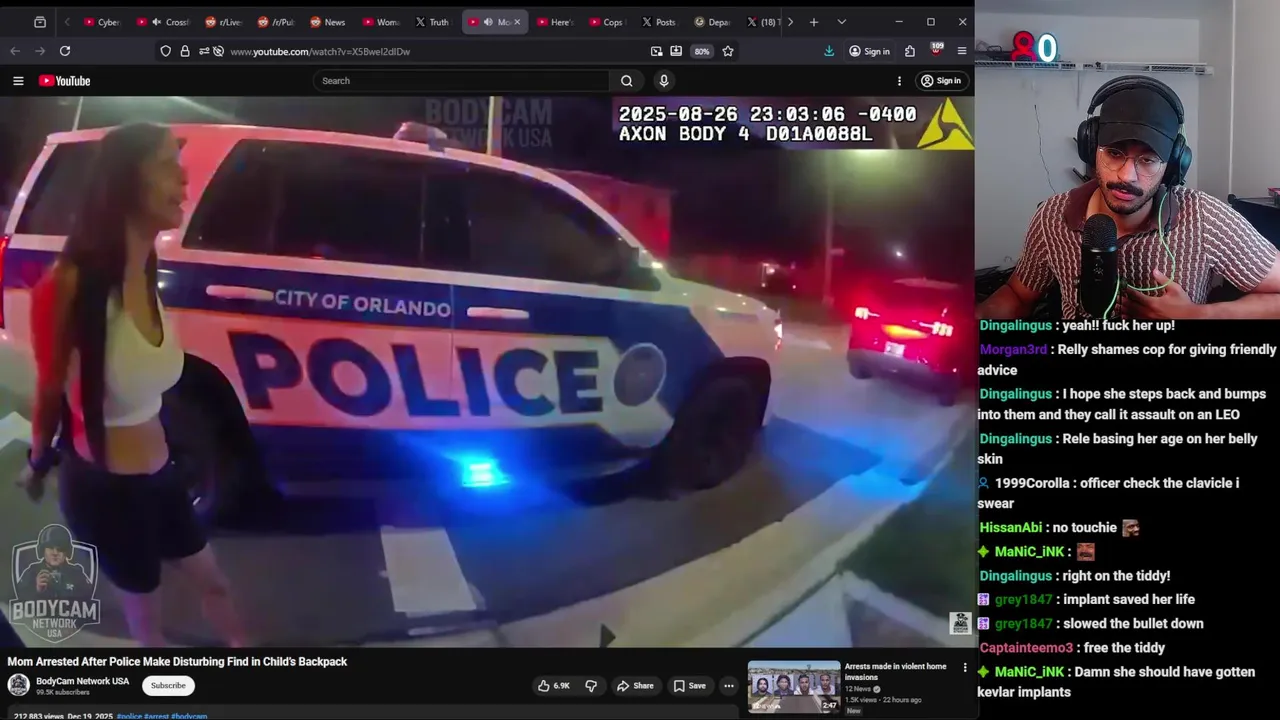Viewport: 1280px width, 720px height.
Task: Switch to the News tab
Action: 328,22
